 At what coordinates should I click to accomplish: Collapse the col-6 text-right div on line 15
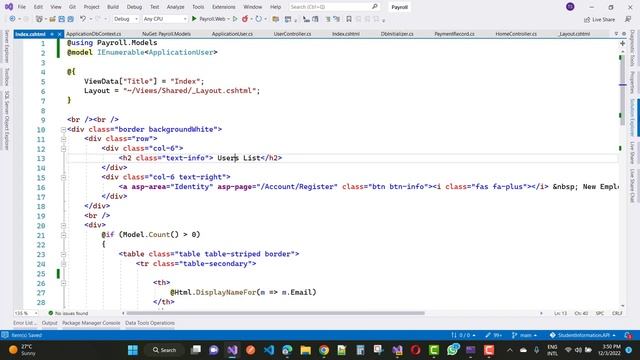[63, 178]
